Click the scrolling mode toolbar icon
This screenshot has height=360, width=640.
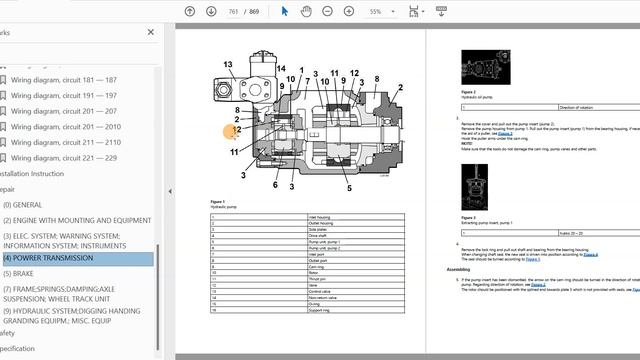(441, 11)
